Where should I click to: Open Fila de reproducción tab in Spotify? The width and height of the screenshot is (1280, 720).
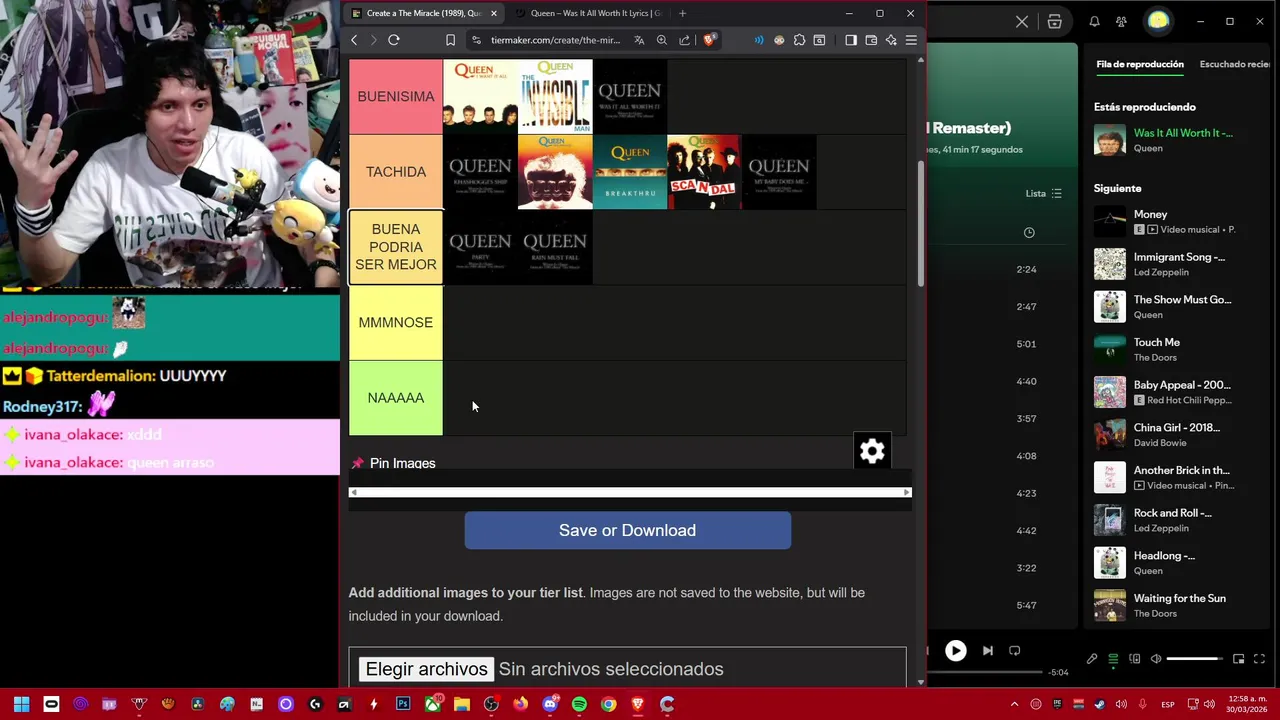point(1140,64)
